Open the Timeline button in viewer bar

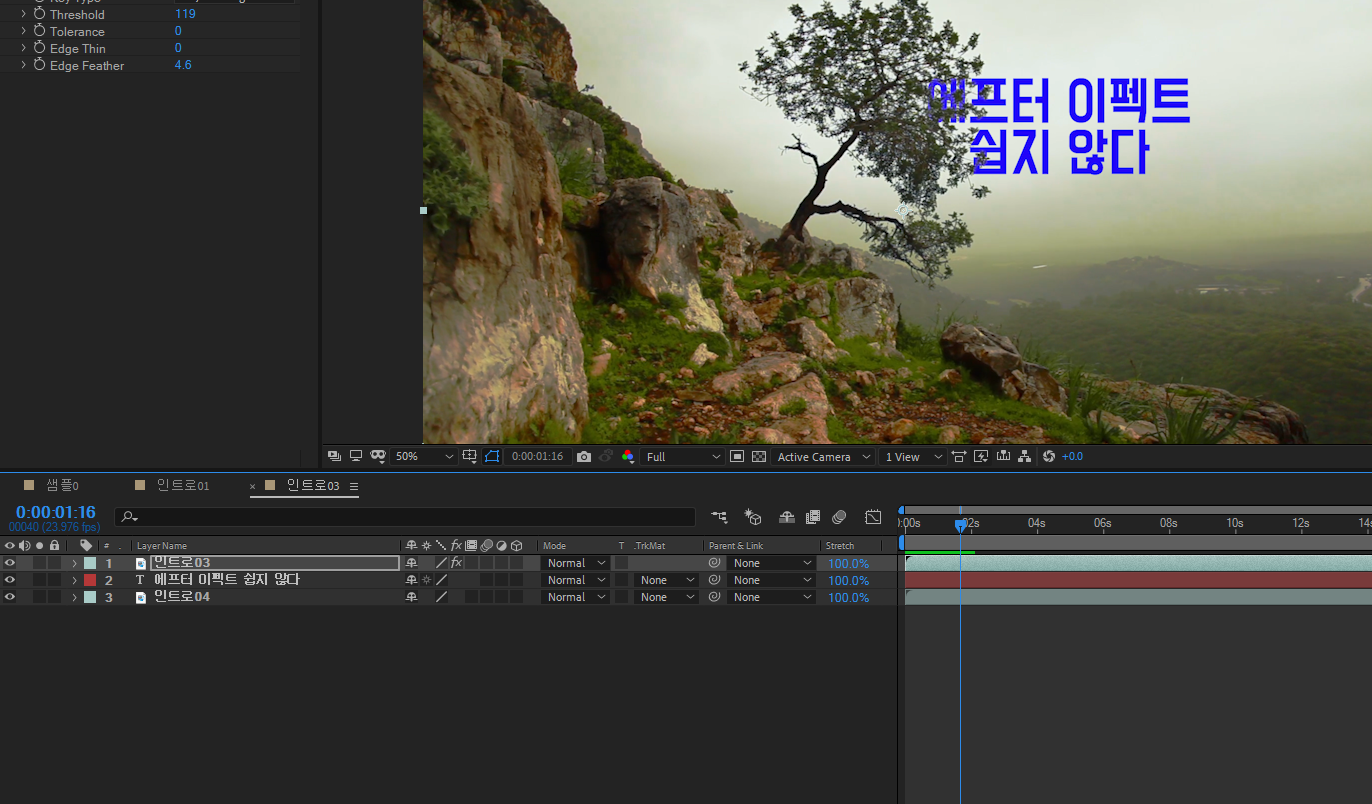tap(1003, 456)
